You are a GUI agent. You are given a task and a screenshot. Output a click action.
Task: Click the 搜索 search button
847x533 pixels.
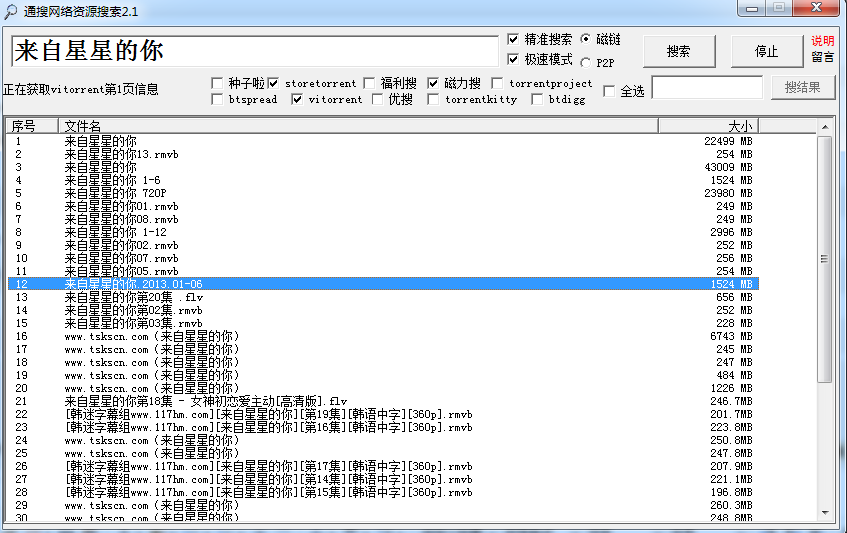click(x=679, y=51)
